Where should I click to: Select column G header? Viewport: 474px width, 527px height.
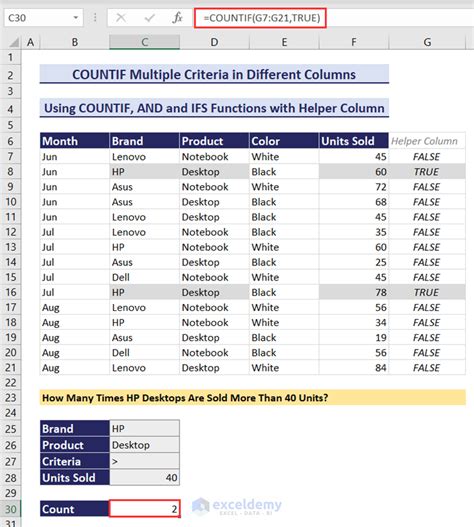click(427, 43)
